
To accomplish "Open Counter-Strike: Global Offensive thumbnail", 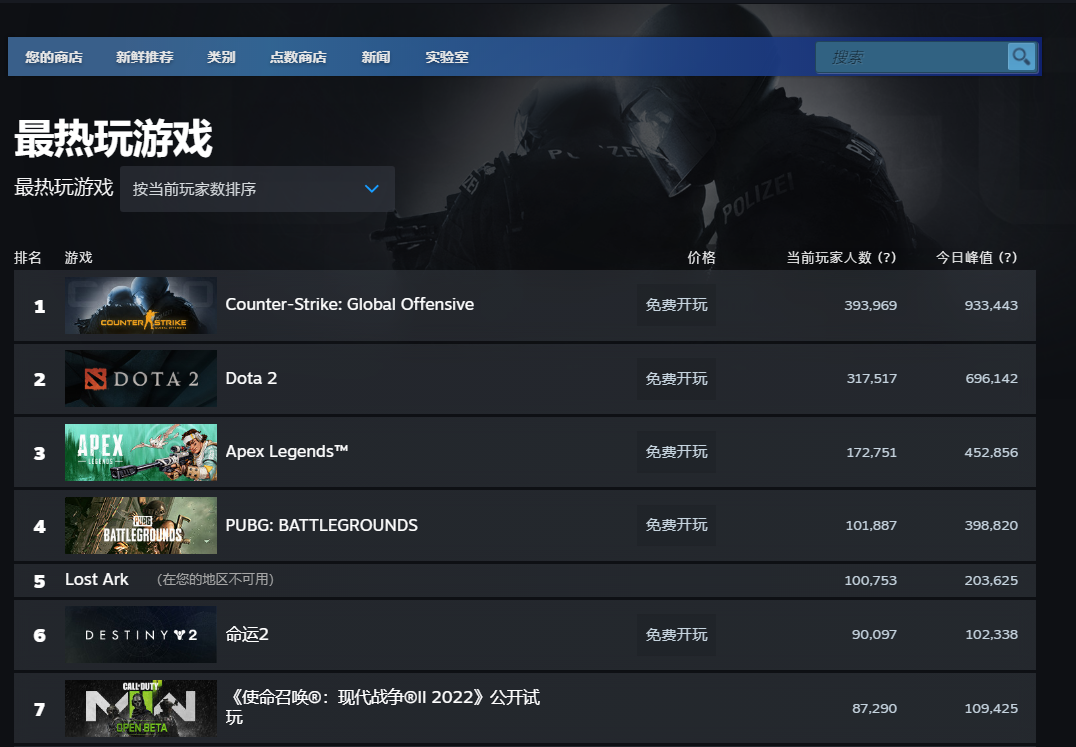I will (x=141, y=305).
